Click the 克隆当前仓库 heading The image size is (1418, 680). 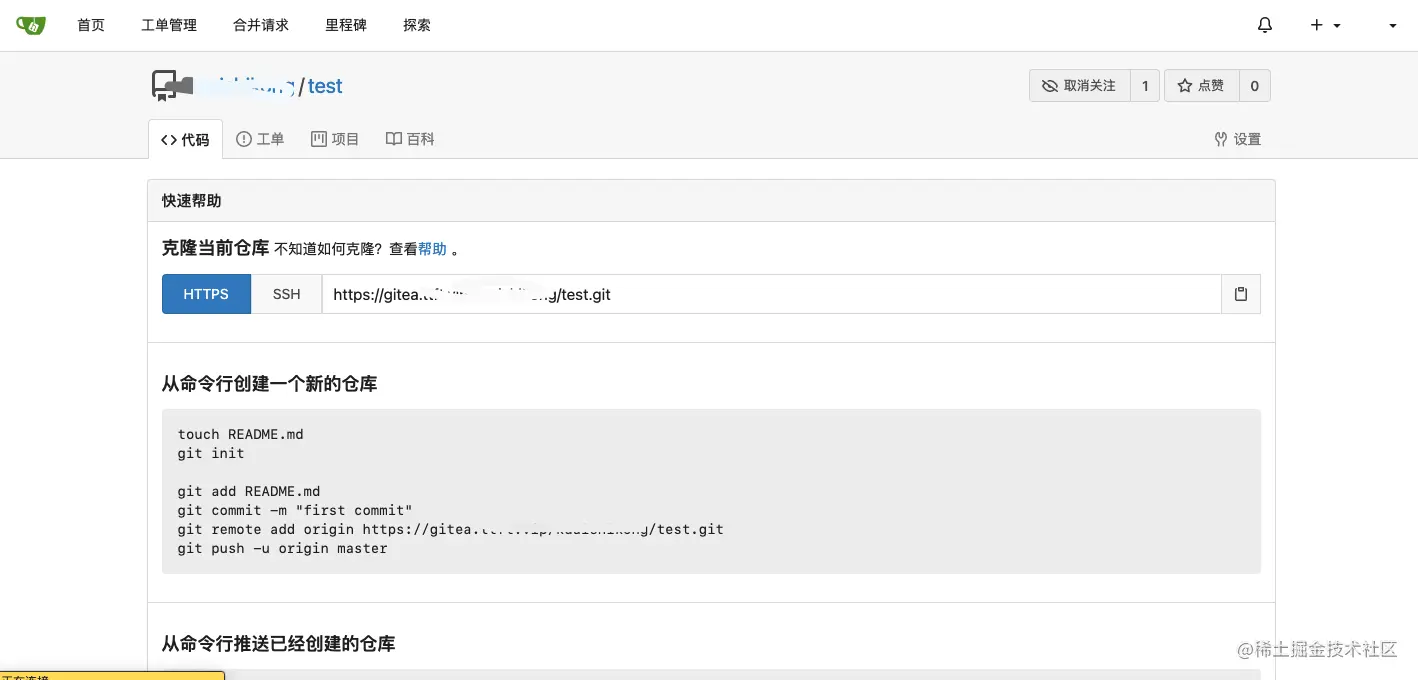click(x=216, y=248)
